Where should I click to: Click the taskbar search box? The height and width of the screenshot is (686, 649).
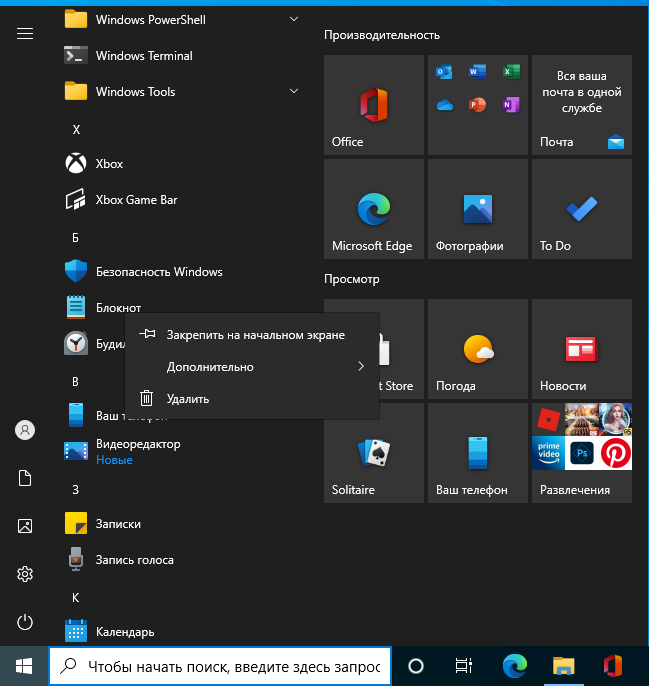220,666
